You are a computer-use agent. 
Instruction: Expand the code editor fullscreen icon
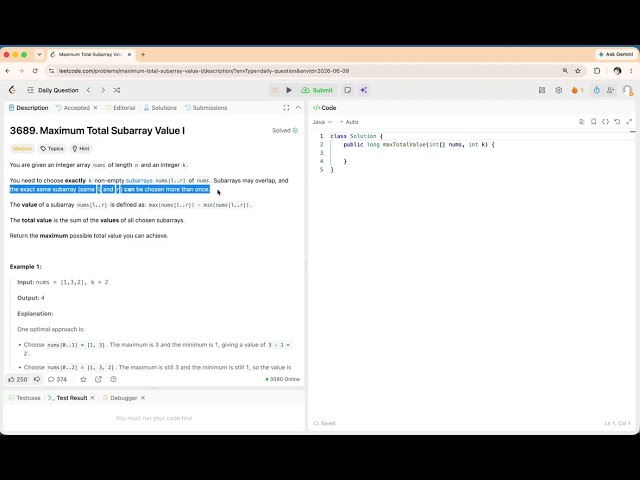pos(629,122)
